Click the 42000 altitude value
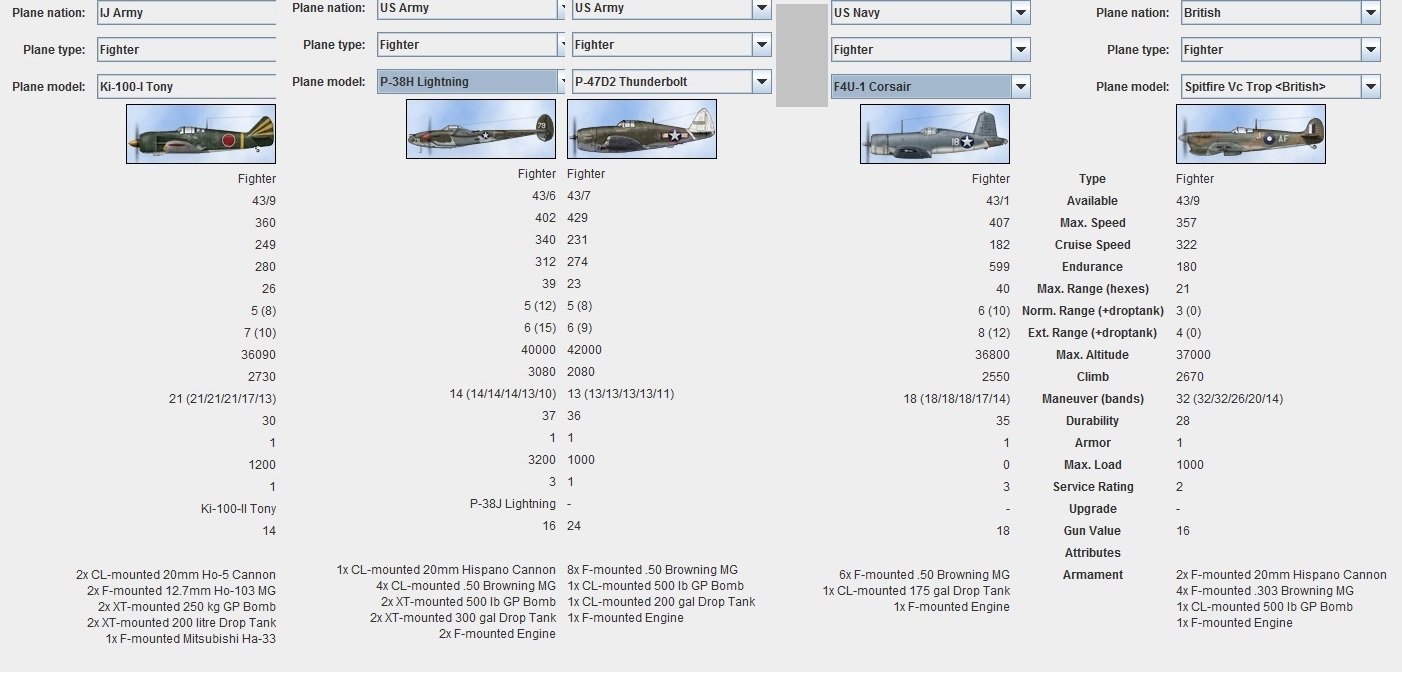The width and height of the screenshot is (1402, 674). (584, 350)
